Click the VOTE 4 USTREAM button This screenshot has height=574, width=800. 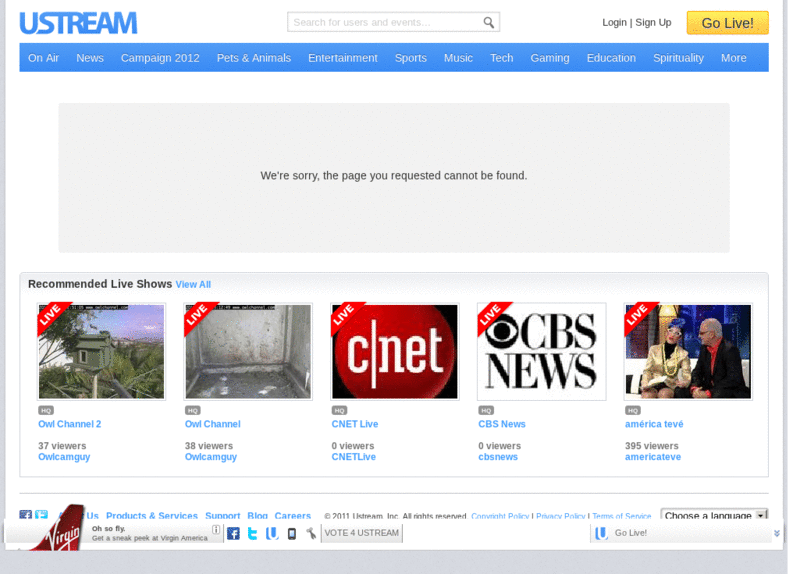pyautogui.click(x=362, y=533)
